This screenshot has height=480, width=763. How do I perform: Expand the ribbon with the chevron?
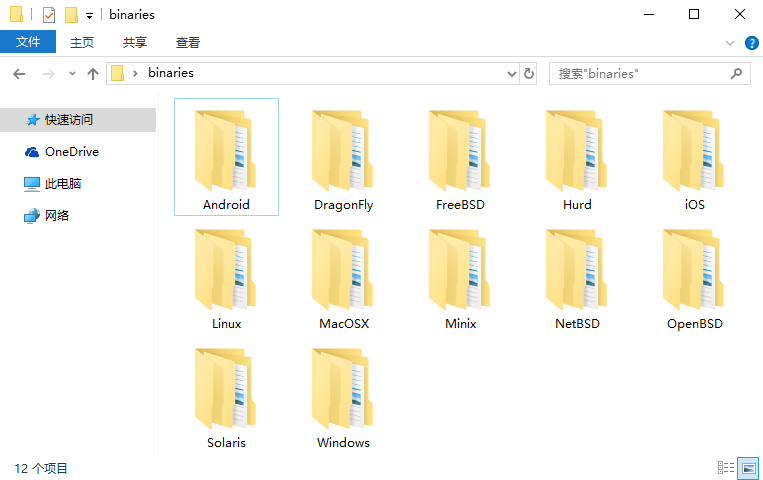[x=729, y=43]
